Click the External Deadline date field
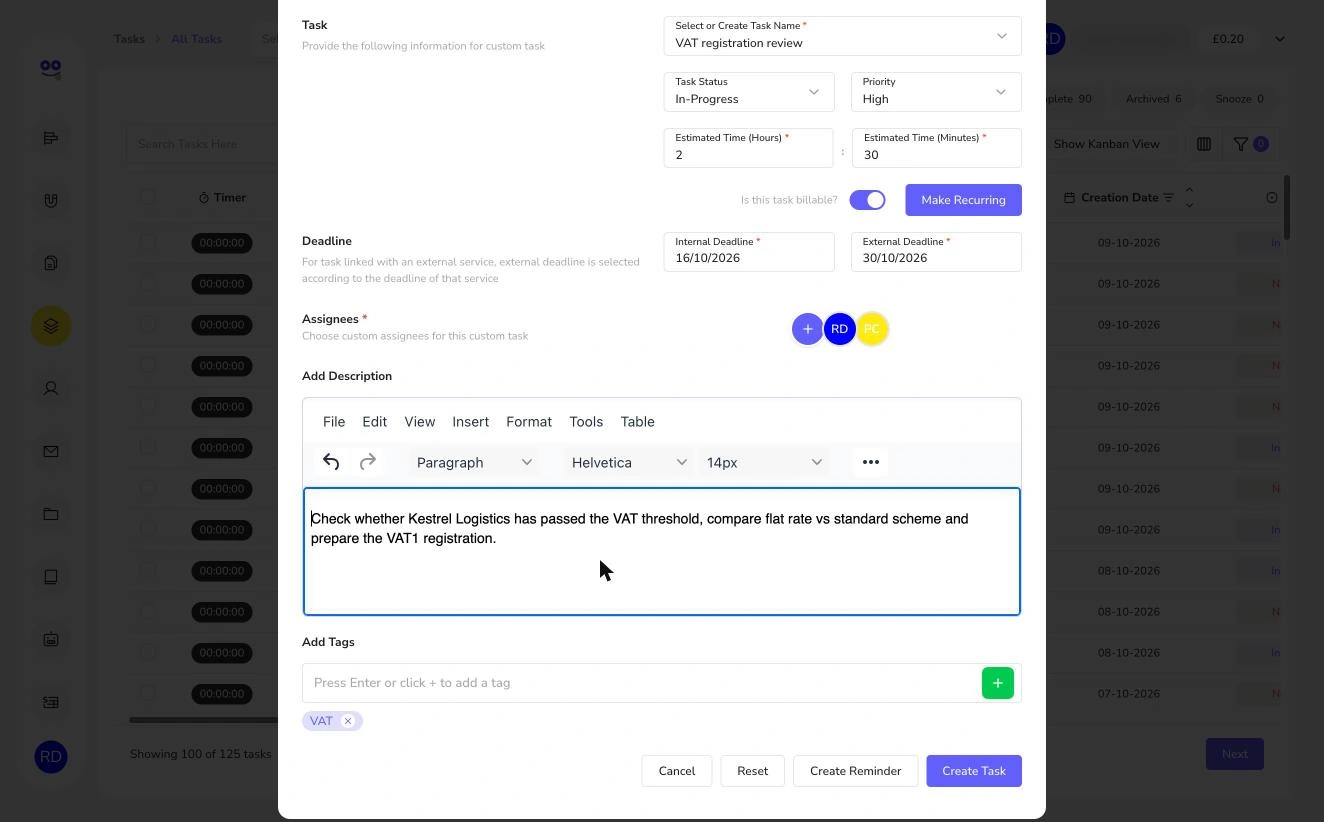Image resolution: width=1324 pixels, height=822 pixels. point(936,252)
